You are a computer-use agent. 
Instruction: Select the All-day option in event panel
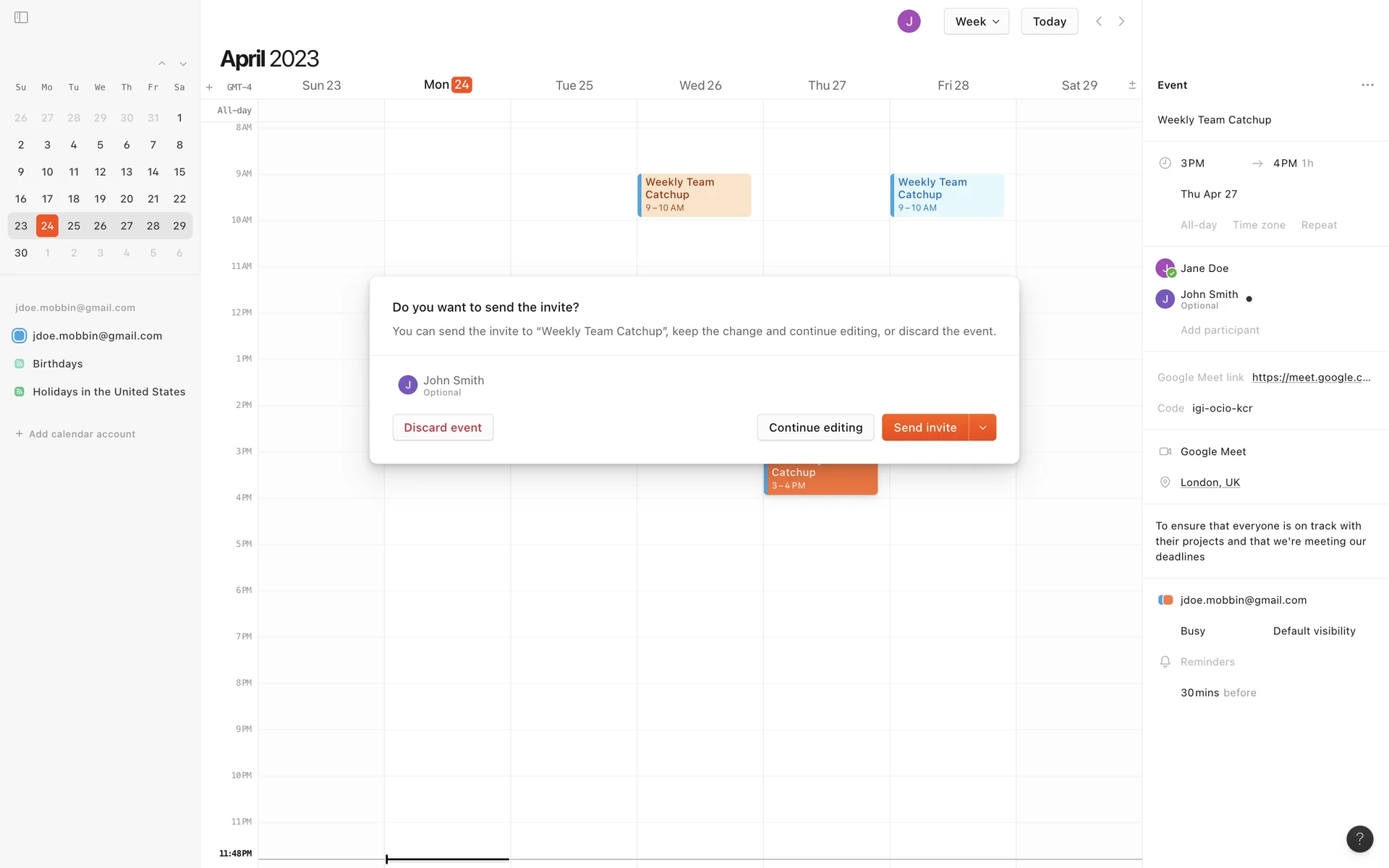click(x=1198, y=225)
